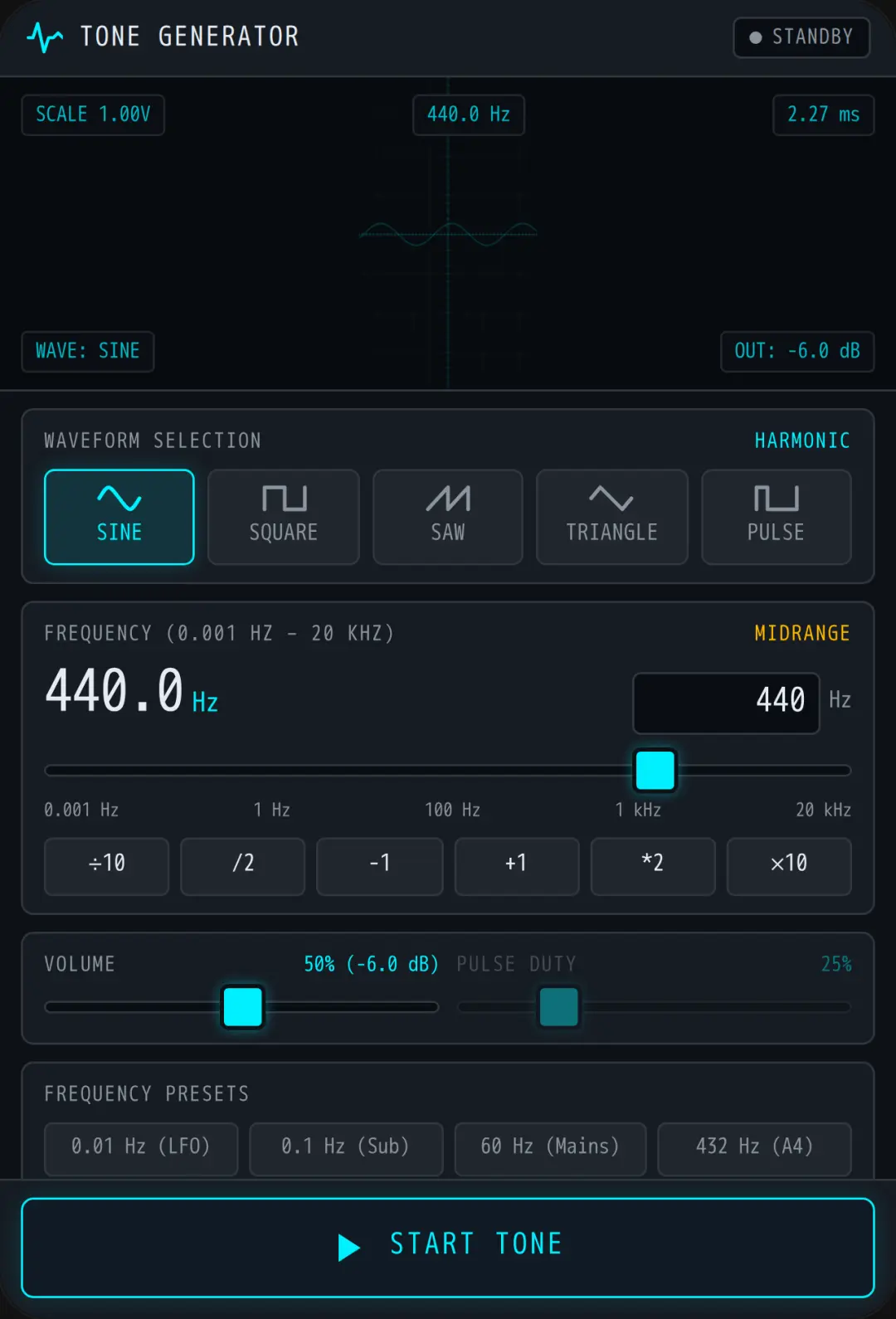The width and height of the screenshot is (896, 1319).
Task: Choose the 60 Hz (Mains) preset
Action: 550,1149
